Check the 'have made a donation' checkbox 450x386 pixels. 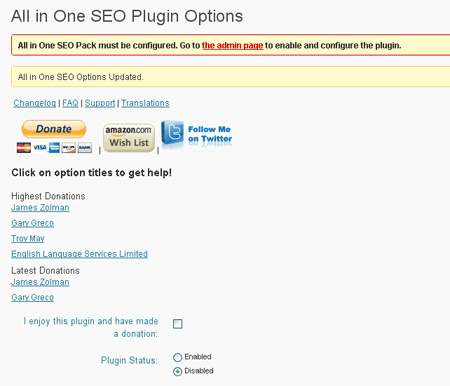178,324
